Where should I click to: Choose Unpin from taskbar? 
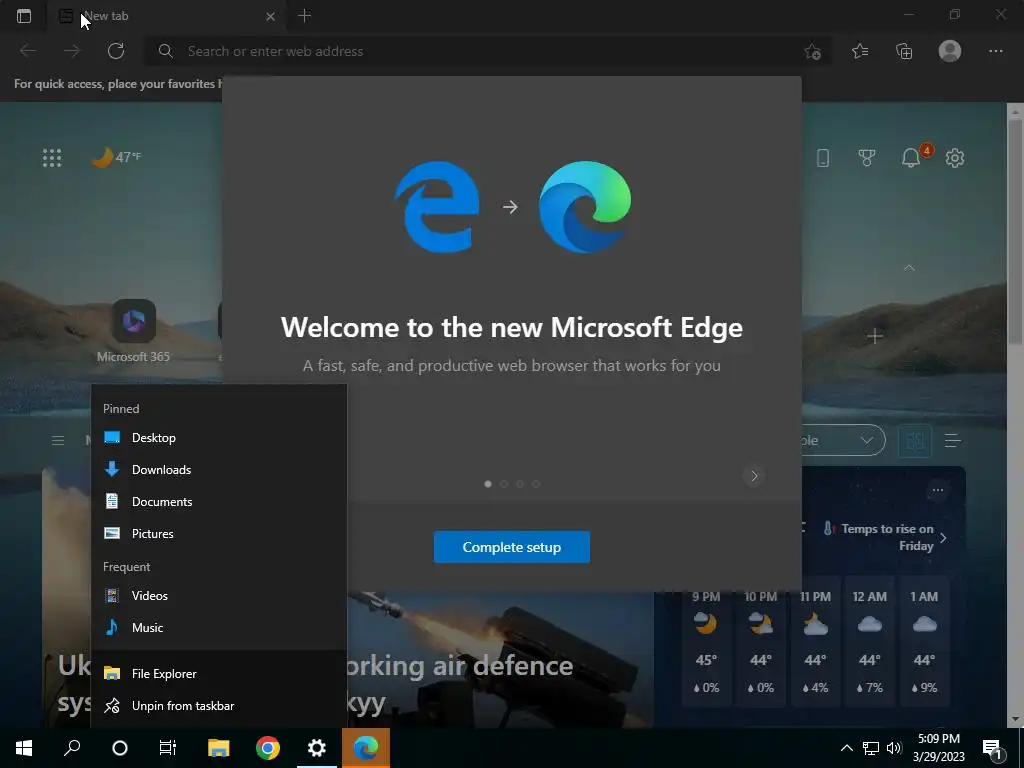[219, 705]
